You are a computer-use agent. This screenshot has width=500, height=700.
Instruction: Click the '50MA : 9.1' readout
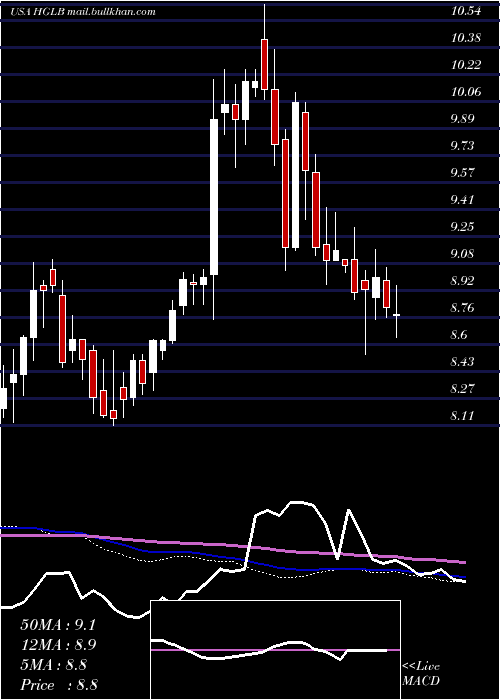pos(58,625)
